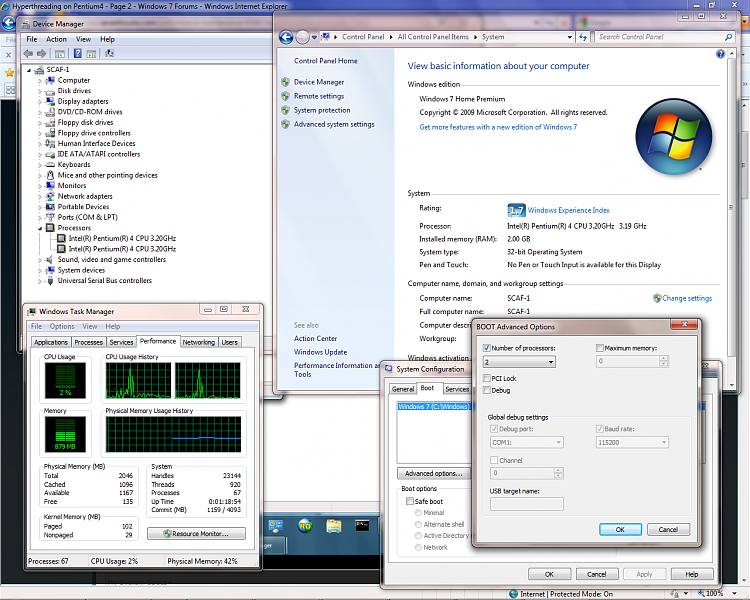
Task: Click the Sound, video and game controllers icon
Action: tap(50, 259)
